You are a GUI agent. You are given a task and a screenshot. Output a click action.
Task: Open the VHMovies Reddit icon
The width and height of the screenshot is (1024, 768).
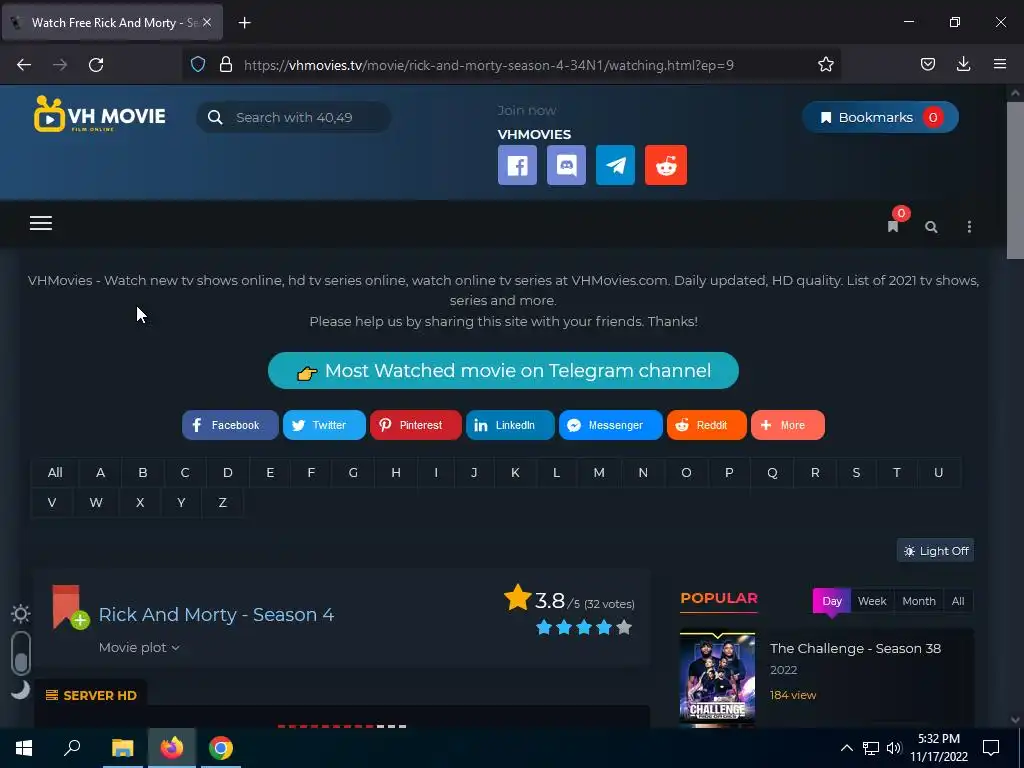coord(665,165)
